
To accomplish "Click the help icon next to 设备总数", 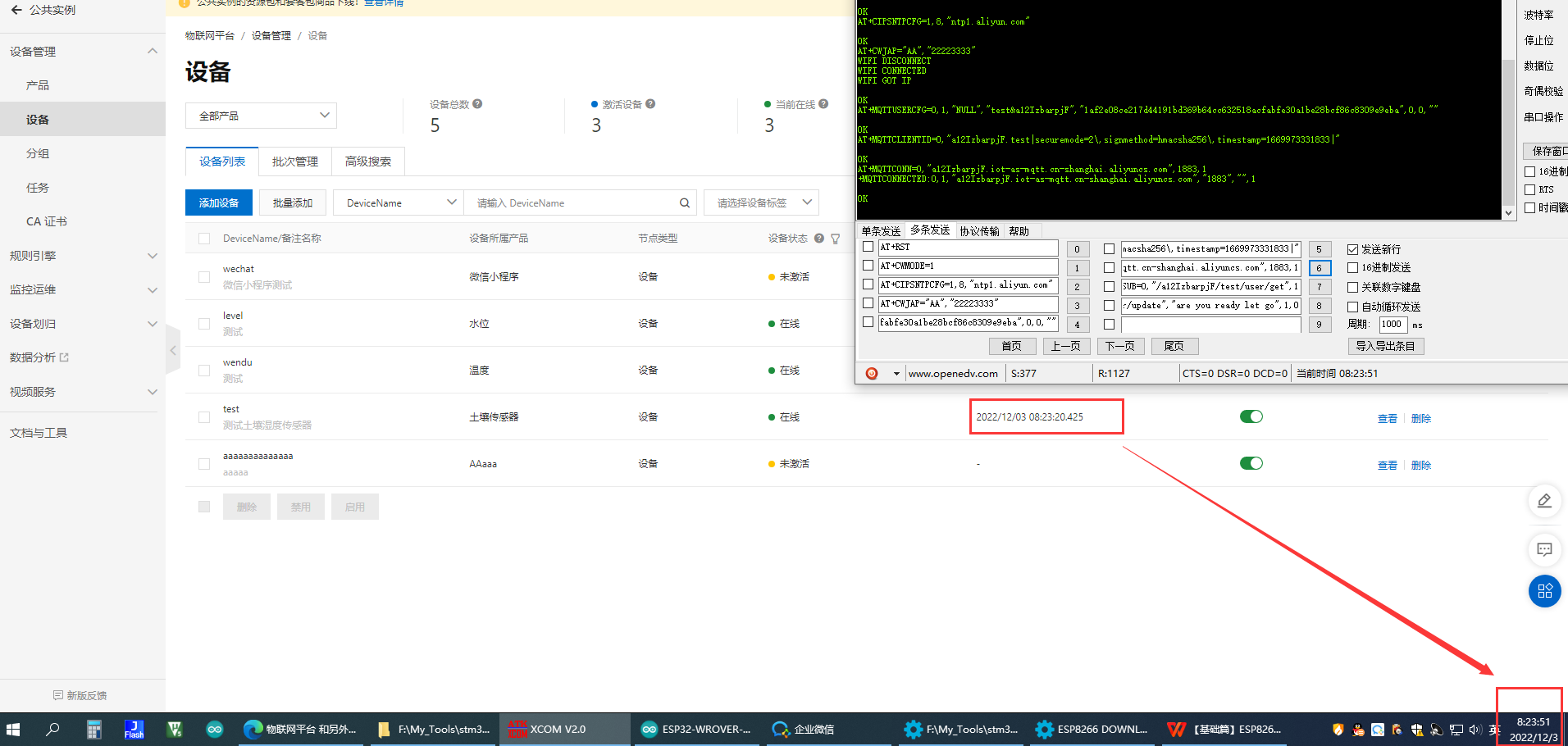I will (x=477, y=104).
